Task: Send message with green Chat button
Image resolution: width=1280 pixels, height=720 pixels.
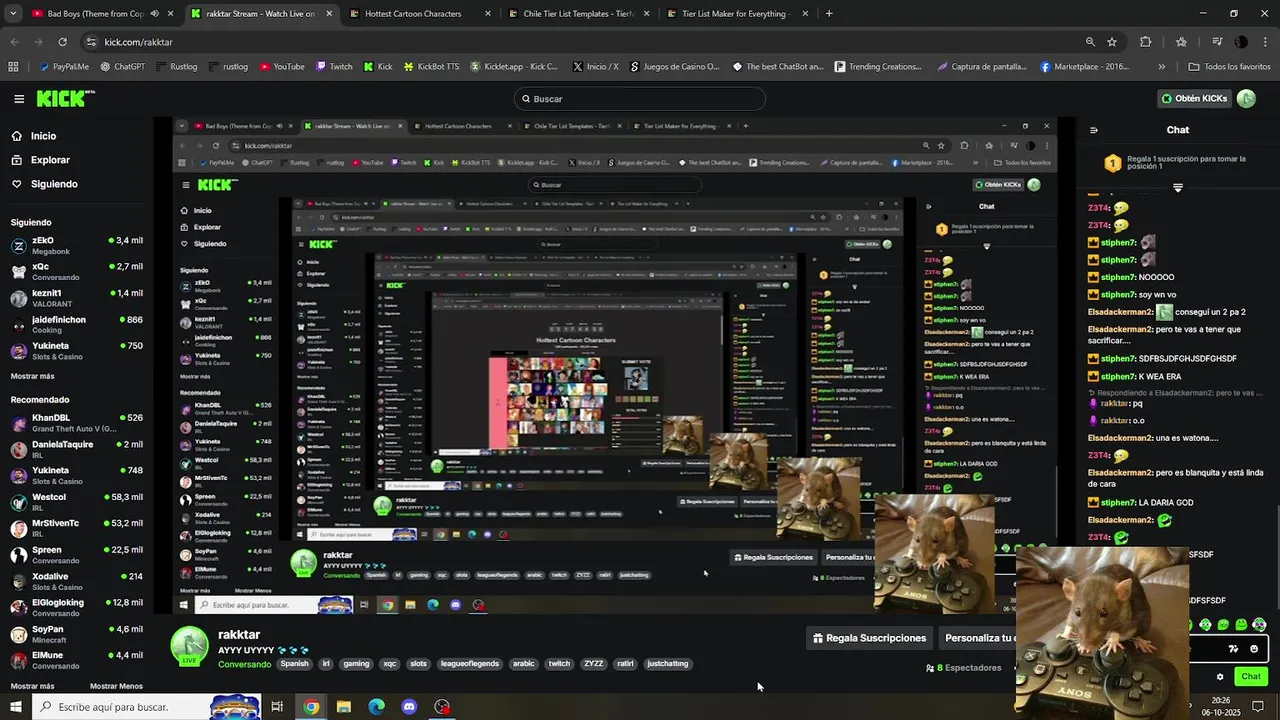Action: point(1251,677)
